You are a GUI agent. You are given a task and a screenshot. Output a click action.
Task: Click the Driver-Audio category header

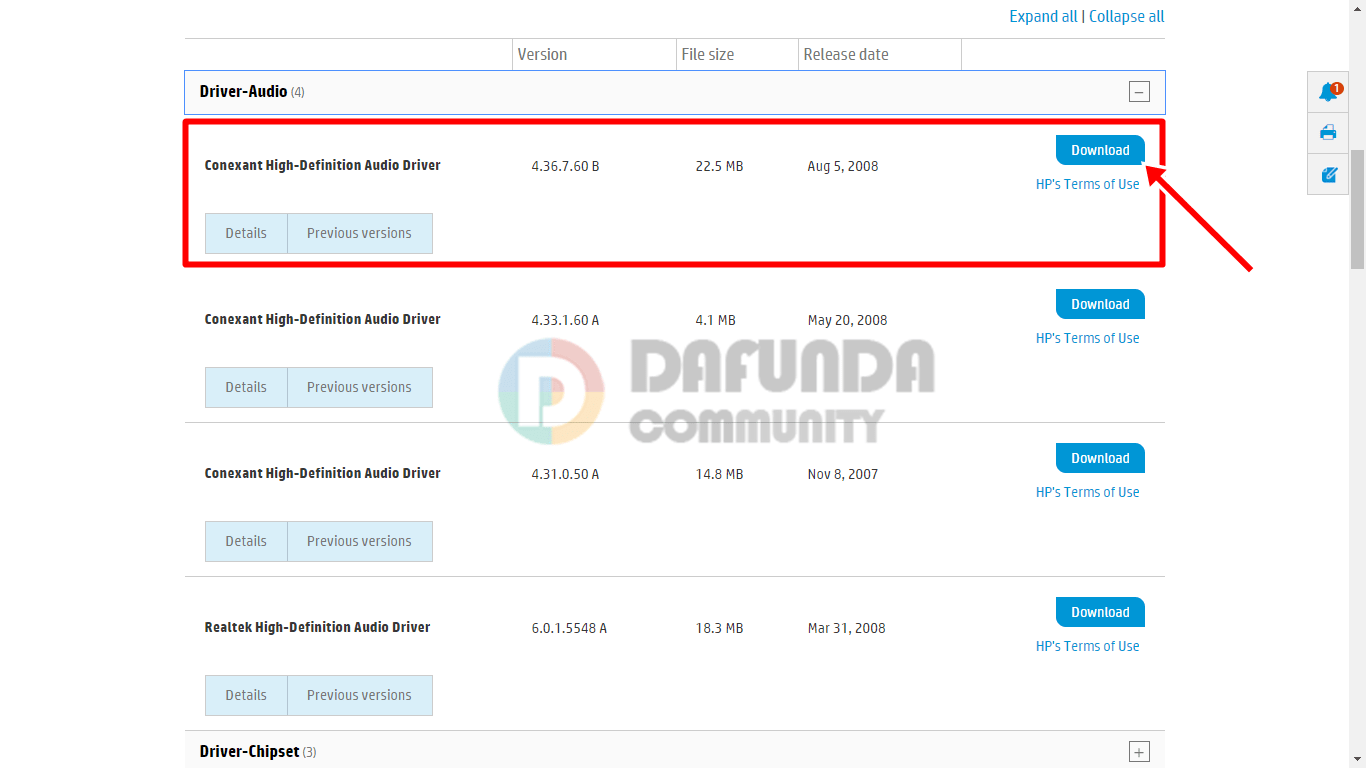tap(244, 92)
